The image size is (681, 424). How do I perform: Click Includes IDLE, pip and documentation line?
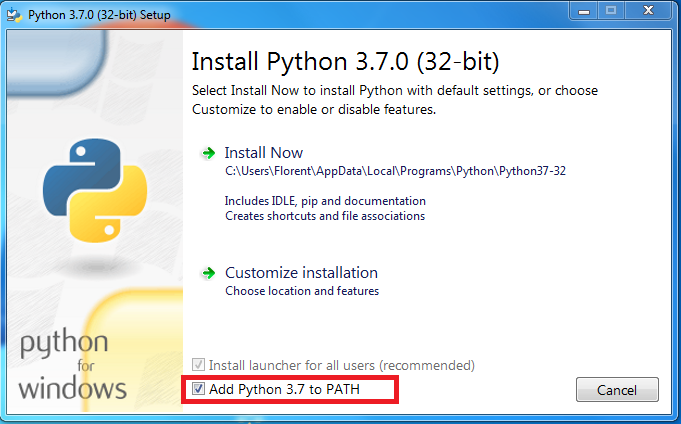pyautogui.click(x=325, y=201)
